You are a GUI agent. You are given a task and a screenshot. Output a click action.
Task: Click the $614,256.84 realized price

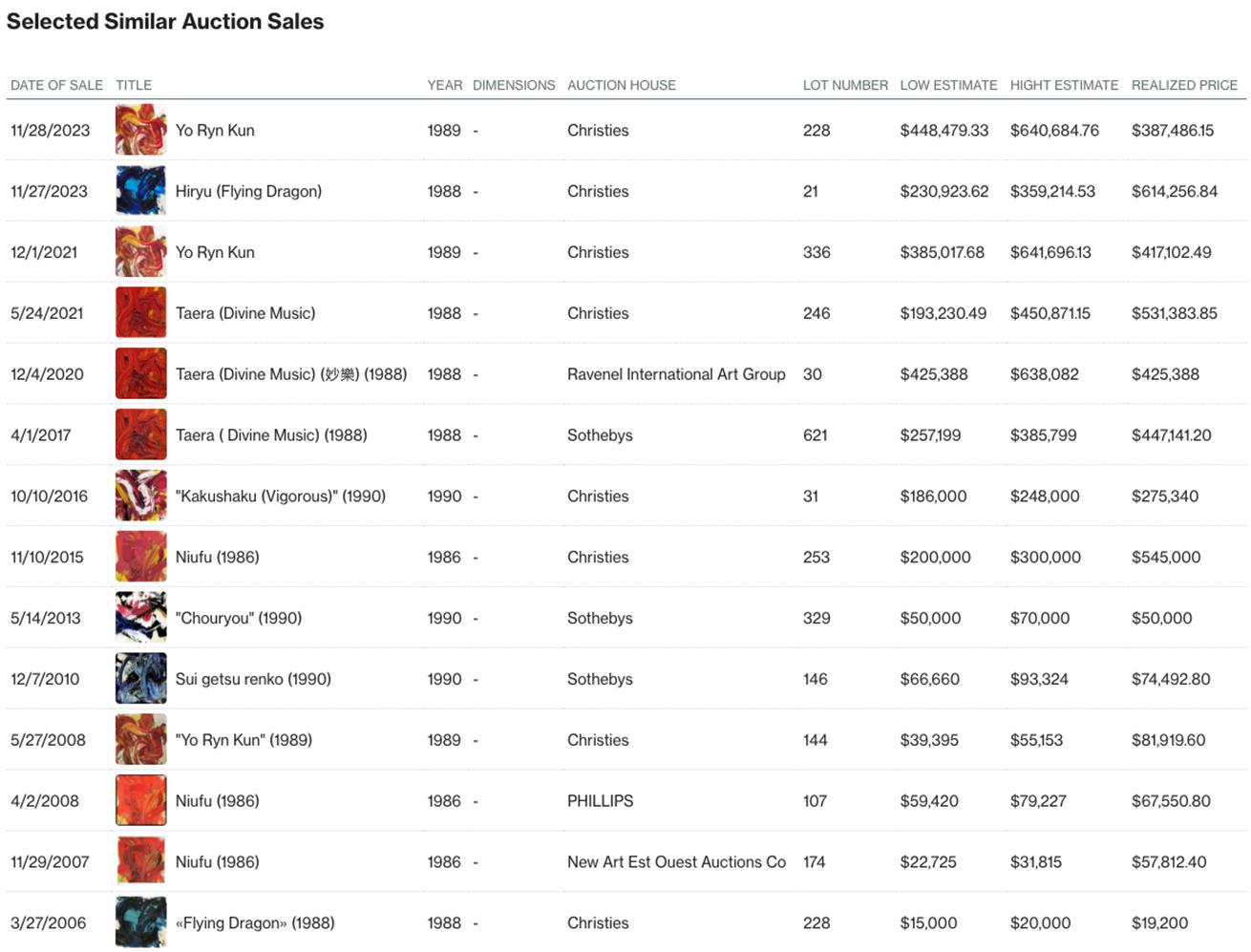(1174, 191)
